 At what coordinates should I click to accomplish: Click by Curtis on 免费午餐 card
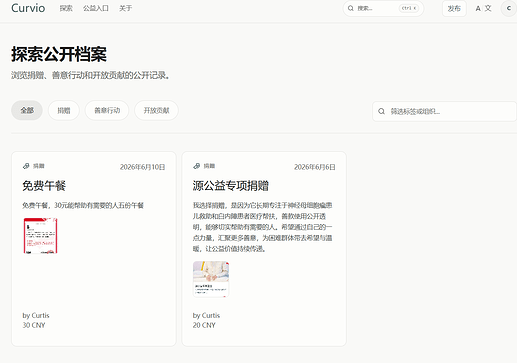pyautogui.click(x=36, y=315)
